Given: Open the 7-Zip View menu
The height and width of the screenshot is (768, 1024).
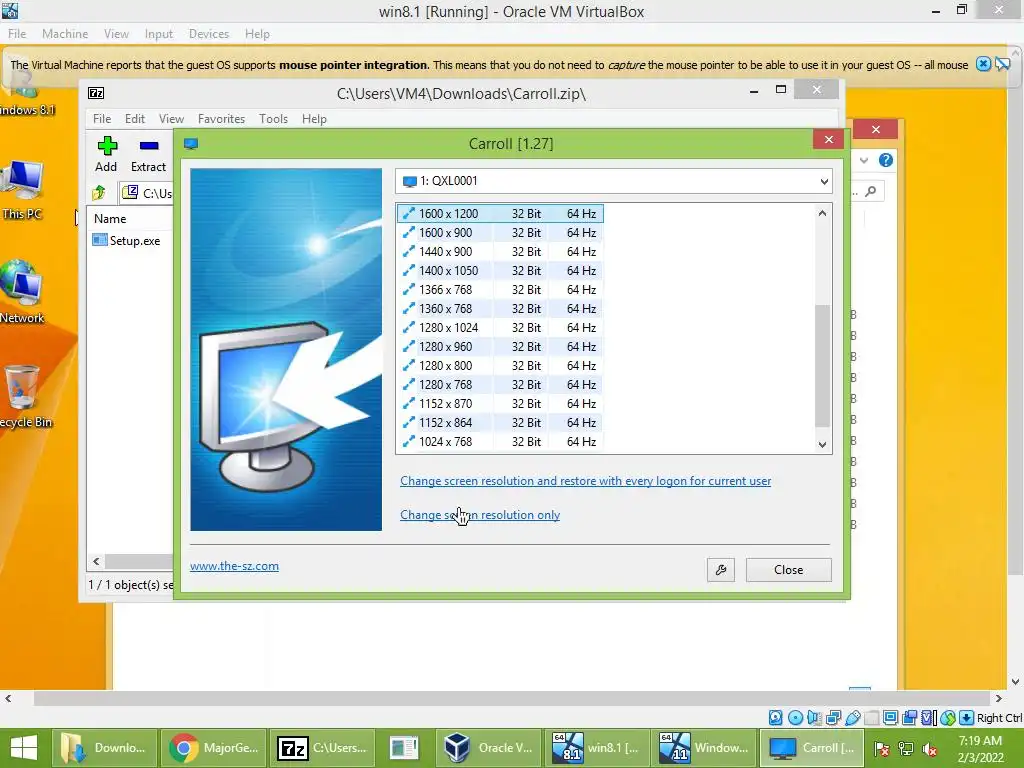Looking at the screenshot, I should click(x=171, y=119).
